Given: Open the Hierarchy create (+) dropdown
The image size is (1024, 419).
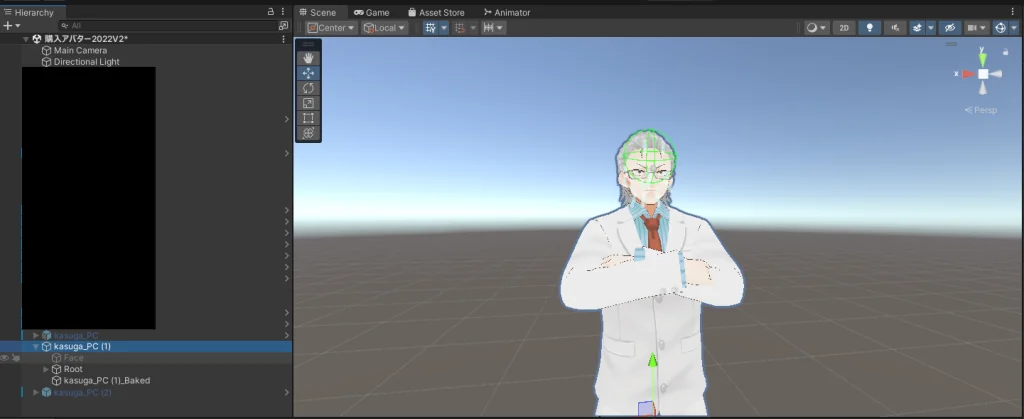Looking at the screenshot, I should [12, 25].
